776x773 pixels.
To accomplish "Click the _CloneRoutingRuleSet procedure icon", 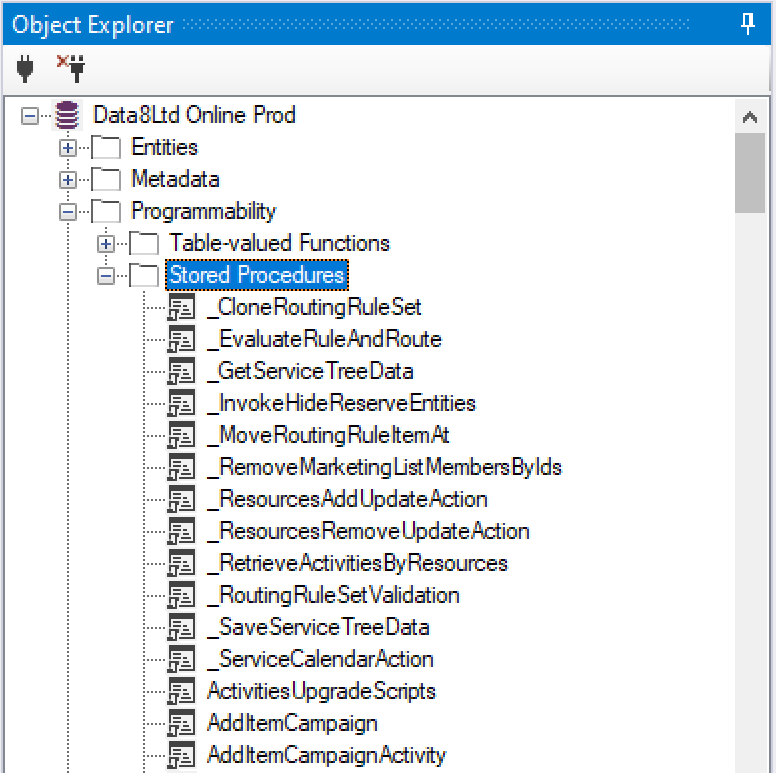I will pos(181,308).
